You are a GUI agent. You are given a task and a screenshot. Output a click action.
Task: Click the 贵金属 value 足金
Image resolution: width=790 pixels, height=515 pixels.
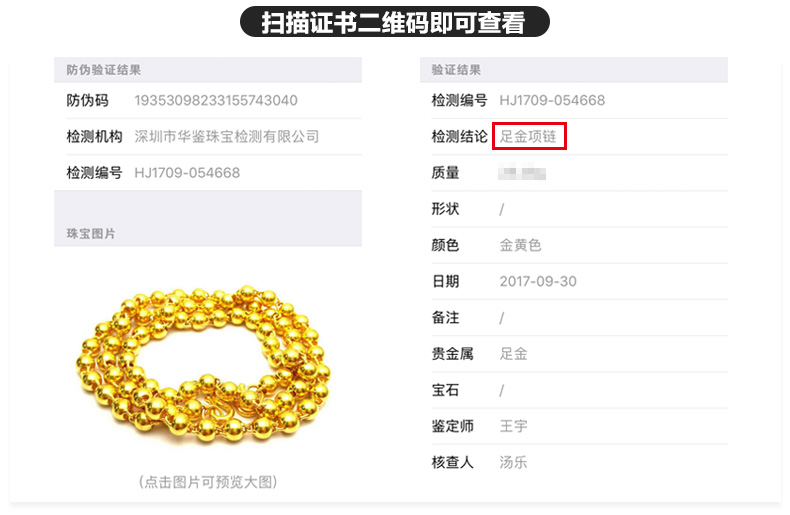point(513,354)
